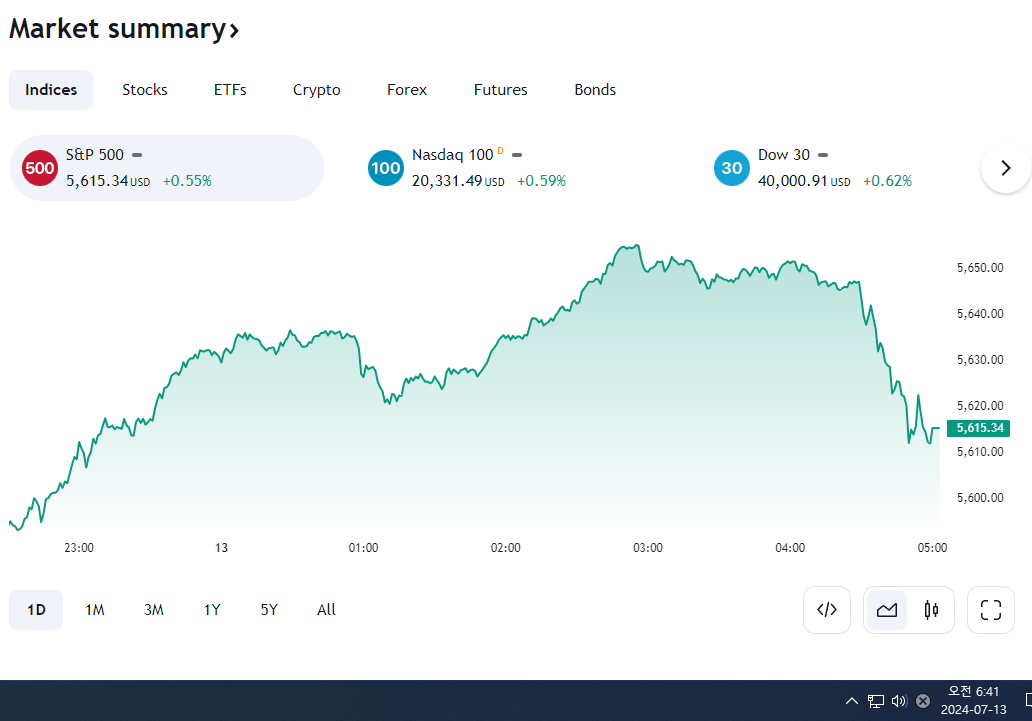This screenshot has width=1032, height=721.
Task: Click the Nasdaq 100 logo icon
Action: click(386, 168)
